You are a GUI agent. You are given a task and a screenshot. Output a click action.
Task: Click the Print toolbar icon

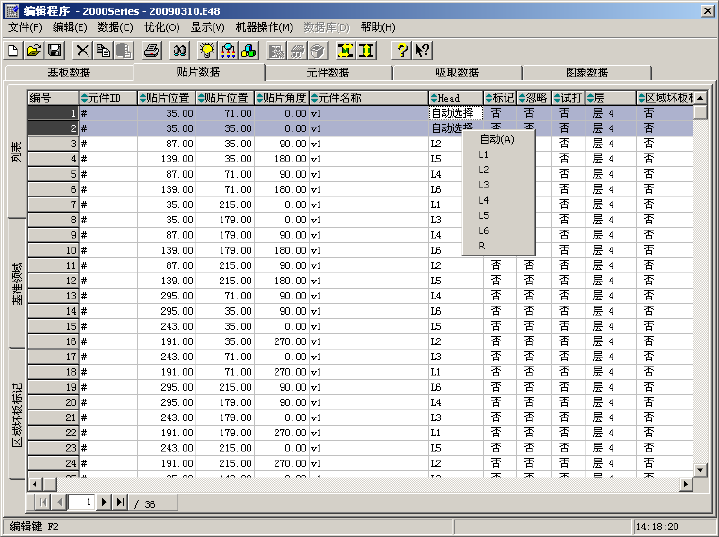pos(151,50)
